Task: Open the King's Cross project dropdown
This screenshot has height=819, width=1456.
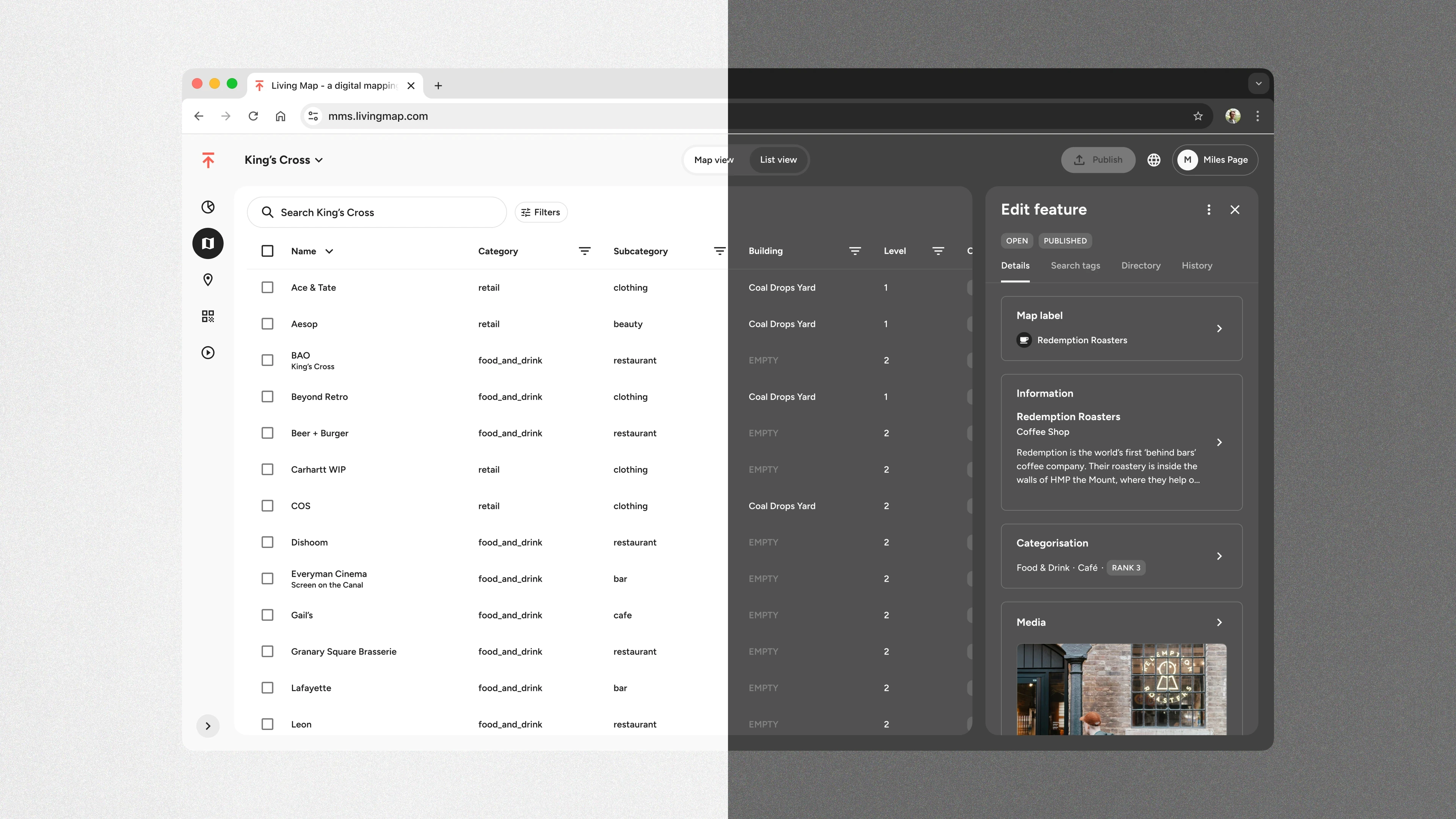Action: point(284,160)
